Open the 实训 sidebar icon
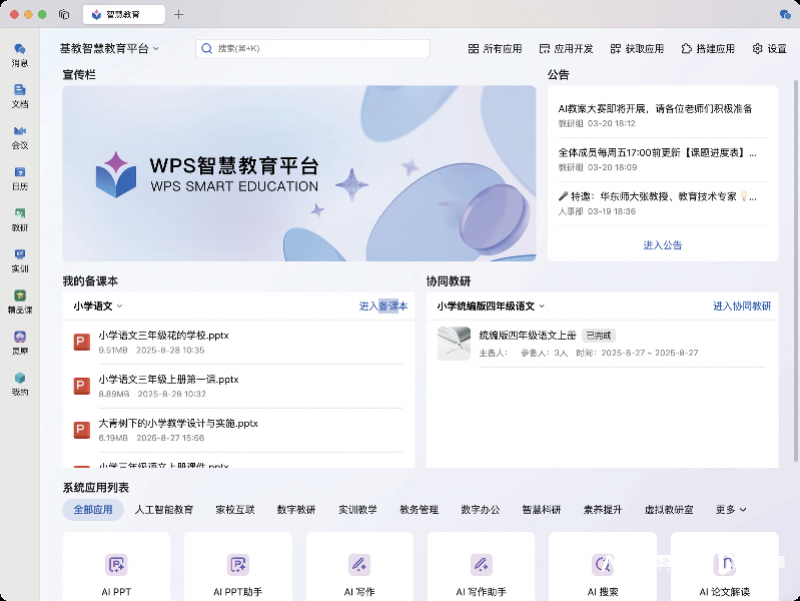 [x=19, y=254]
